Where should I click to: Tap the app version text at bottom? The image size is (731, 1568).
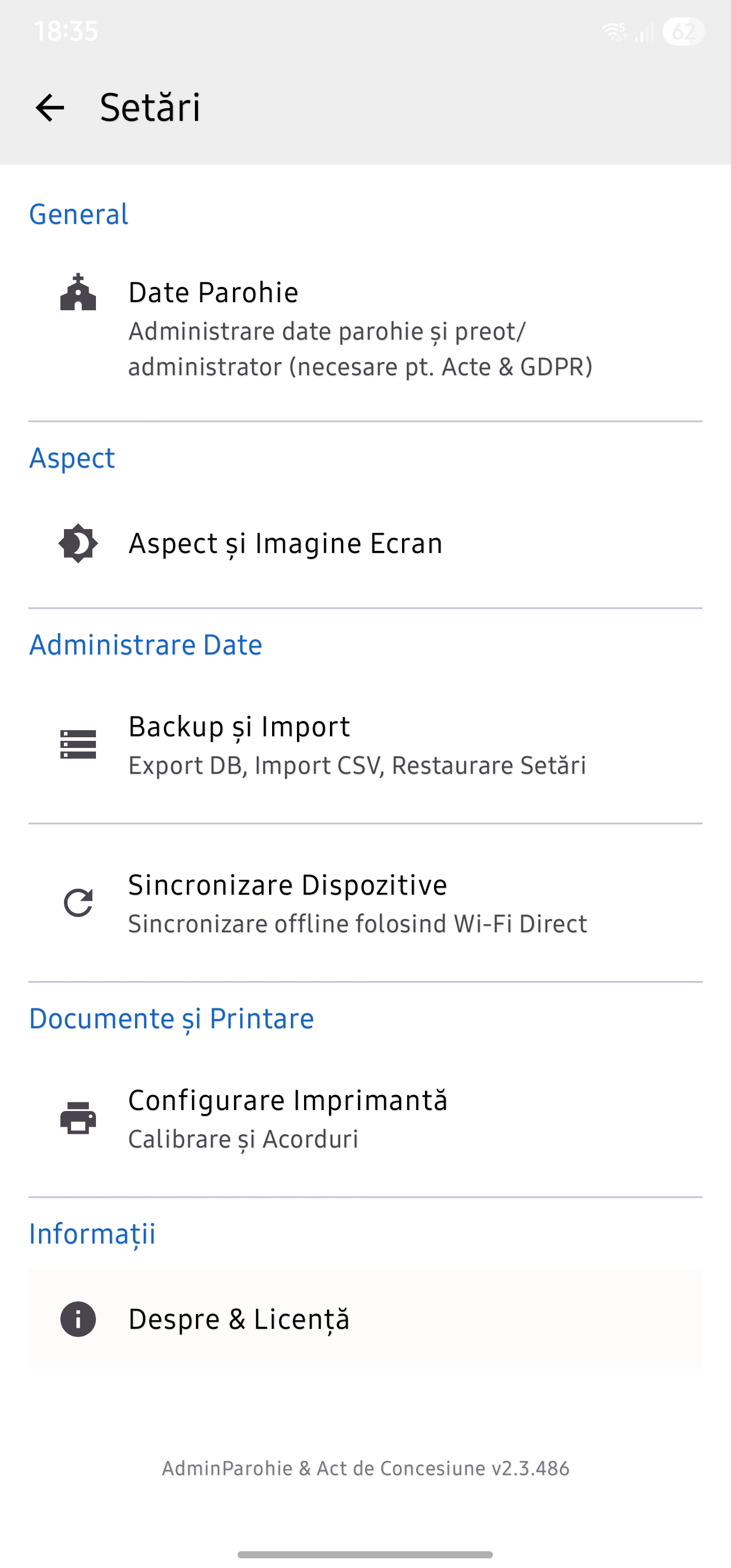pyautogui.click(x=365, y=1467)
